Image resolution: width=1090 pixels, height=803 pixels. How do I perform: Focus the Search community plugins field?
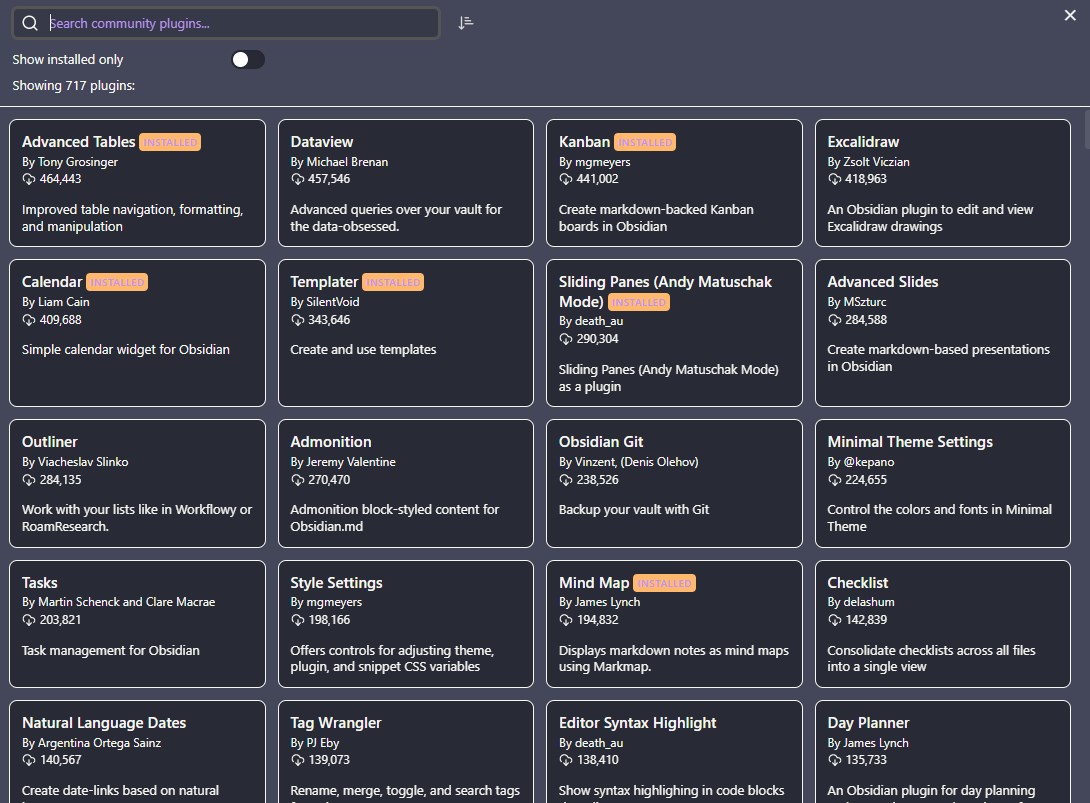click(x=226, y=23)
